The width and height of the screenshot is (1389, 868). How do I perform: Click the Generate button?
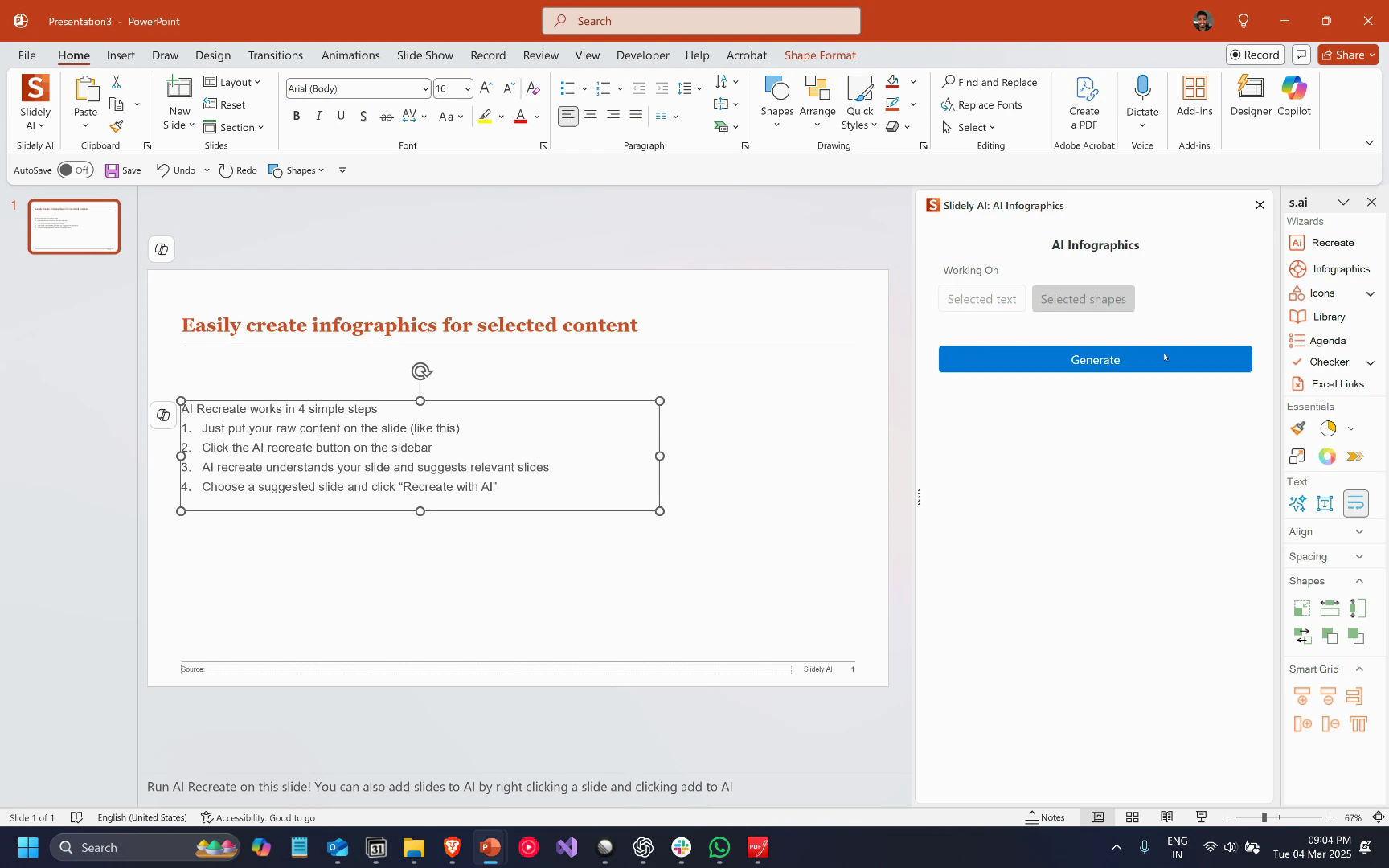point(1094,359)
